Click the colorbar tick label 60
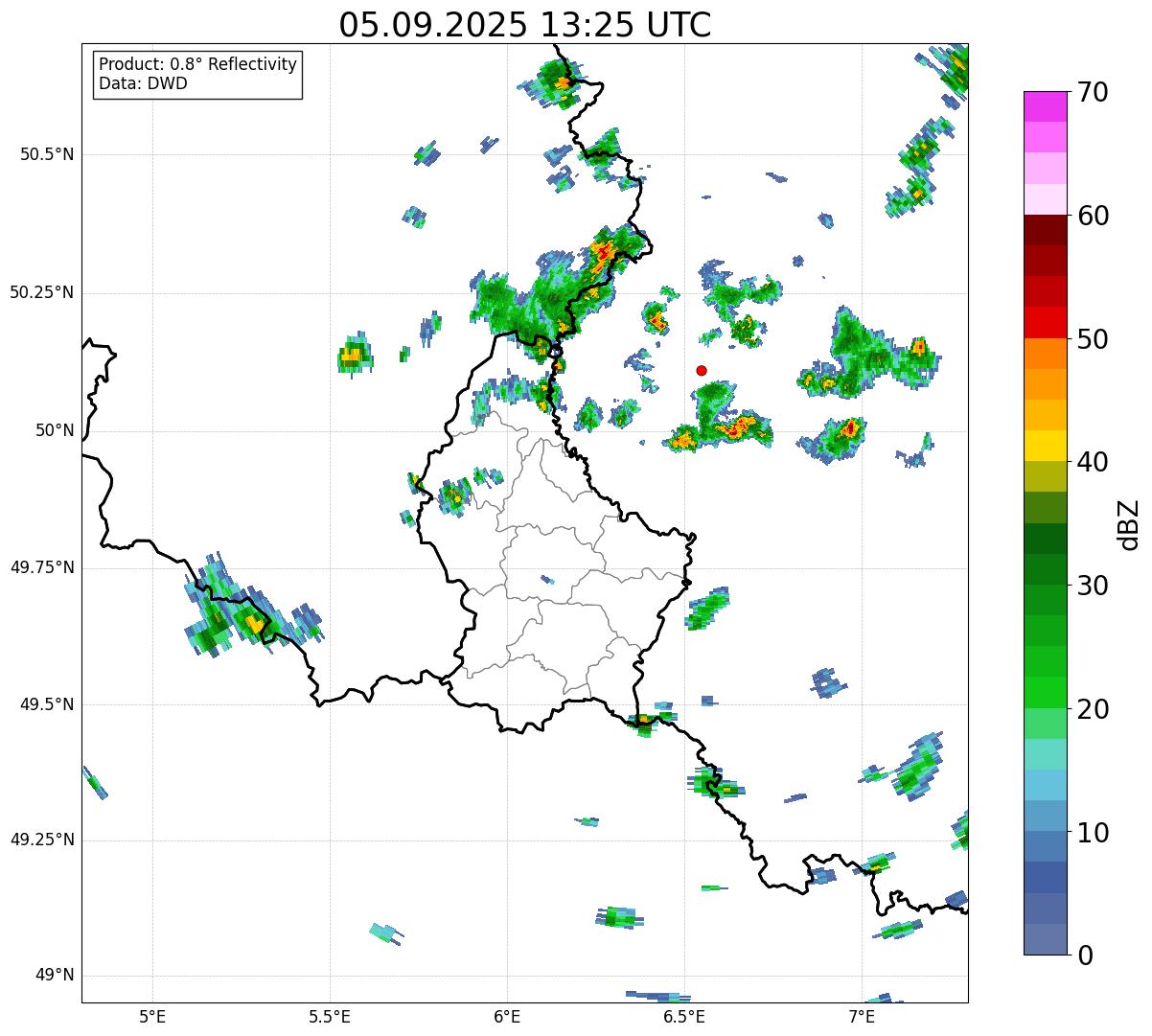The width and height of the screenshot is (1152, 1036). pos(1093,216)
